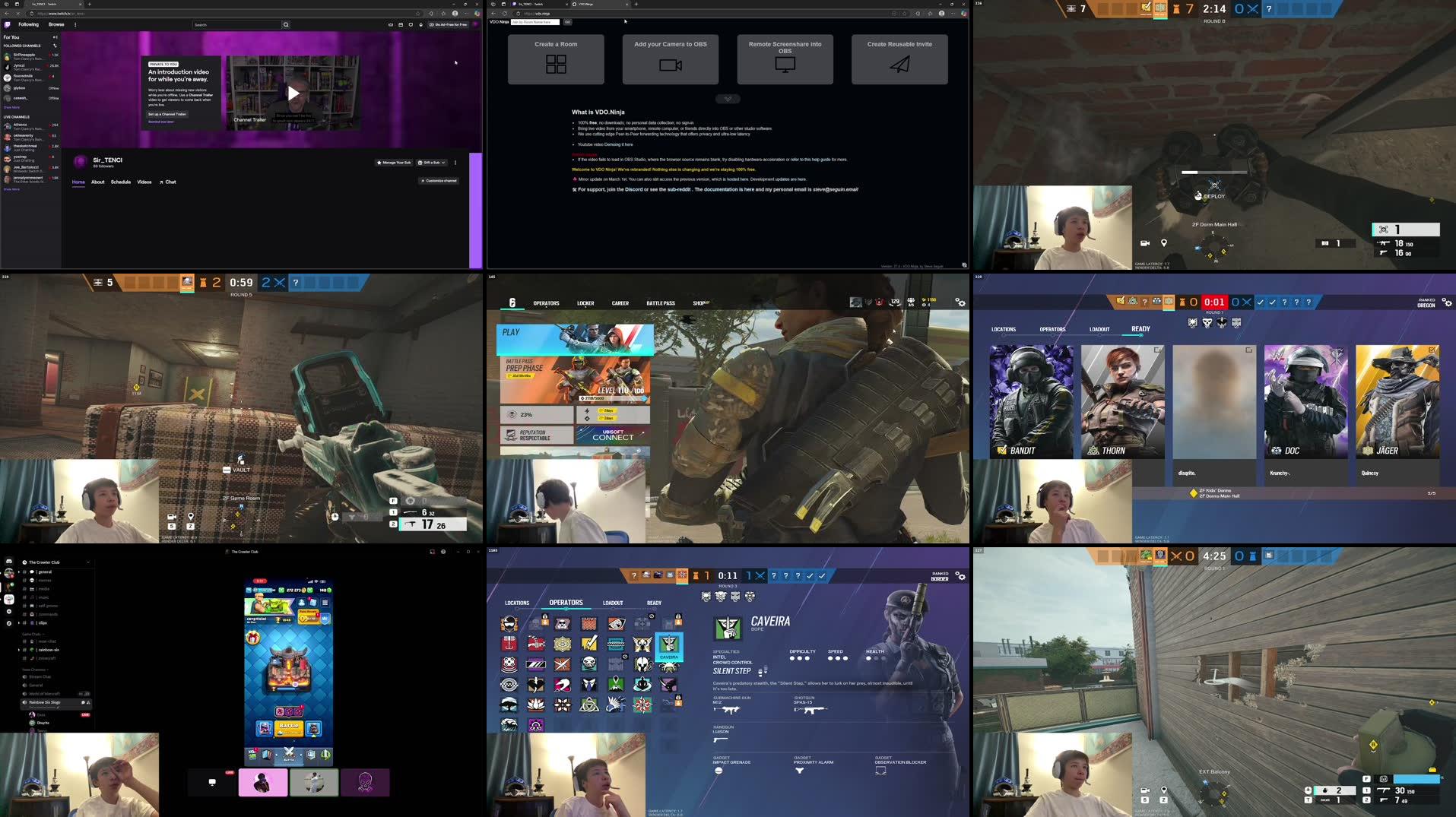The image size is (1456, 817).
Task: Click Create Reusable Invite
Action: coord(899,59)
